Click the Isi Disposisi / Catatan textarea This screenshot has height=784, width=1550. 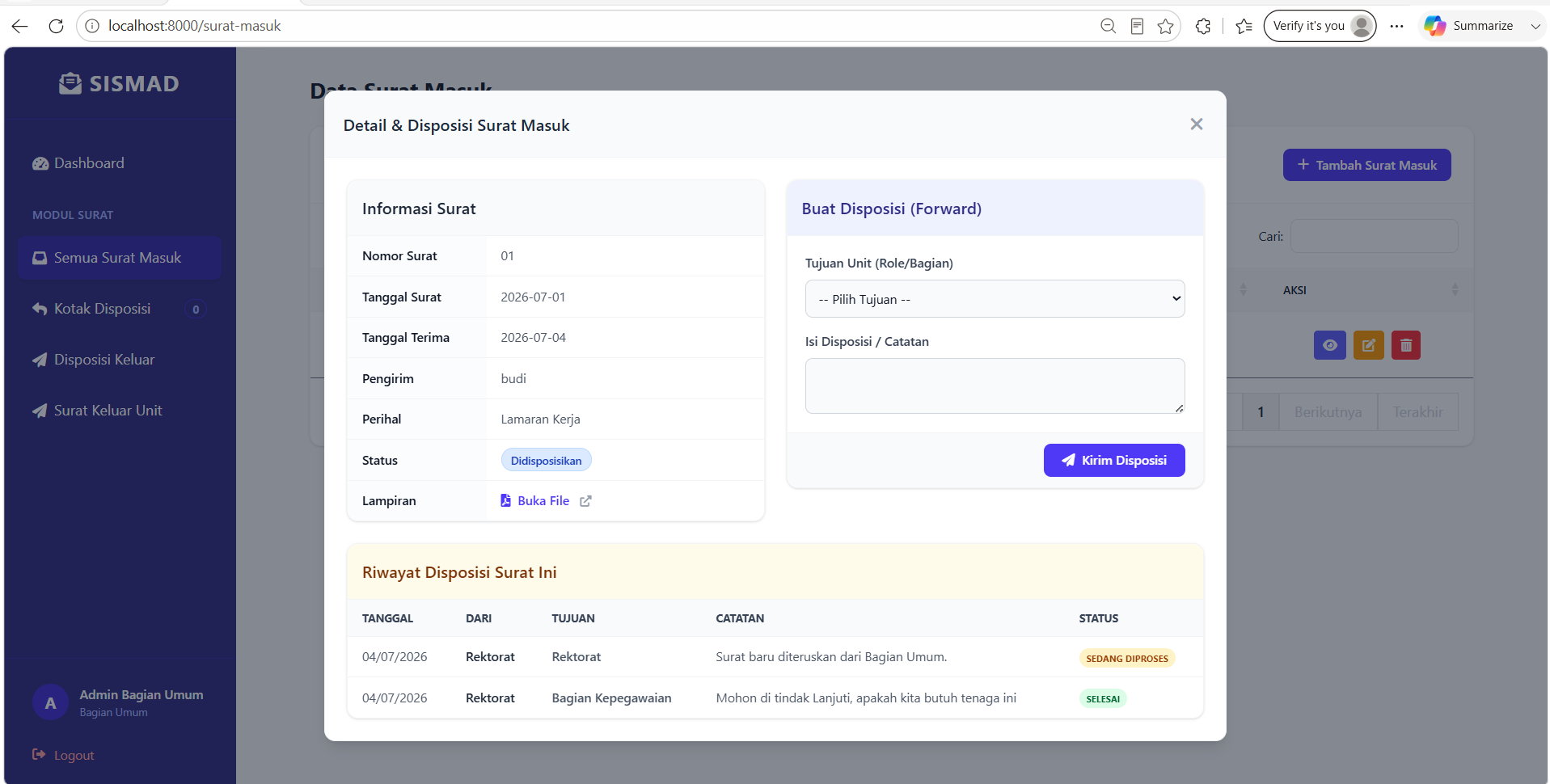[x=995, y=386]
